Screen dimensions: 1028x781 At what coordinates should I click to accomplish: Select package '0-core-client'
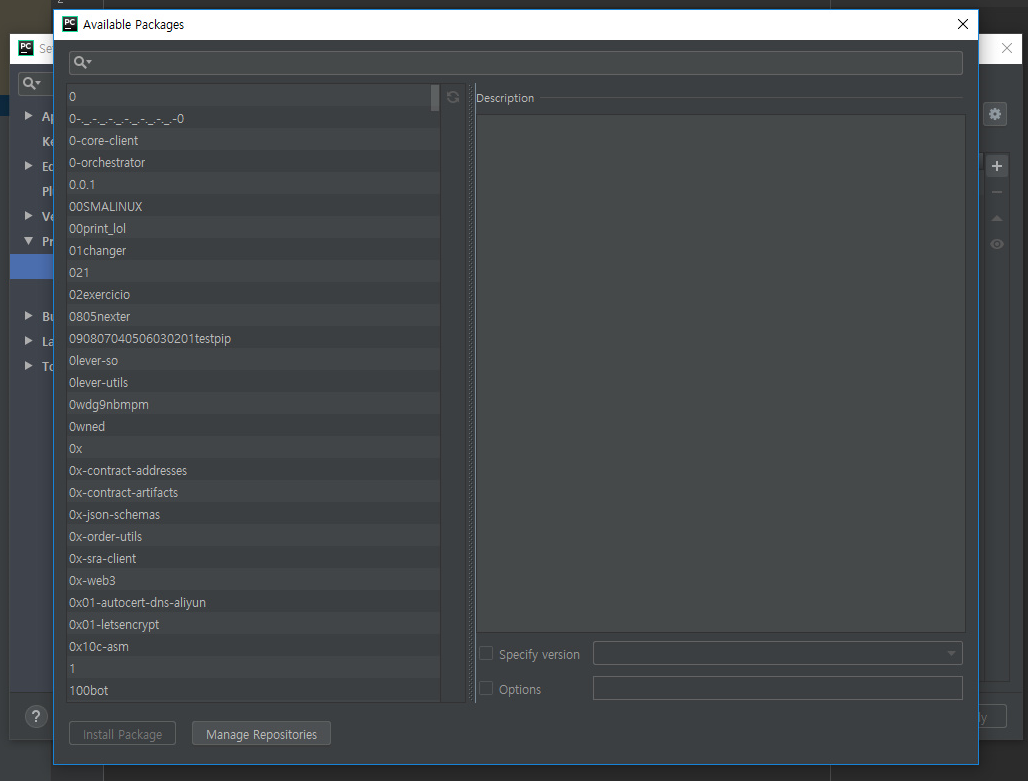click(253, 140)
